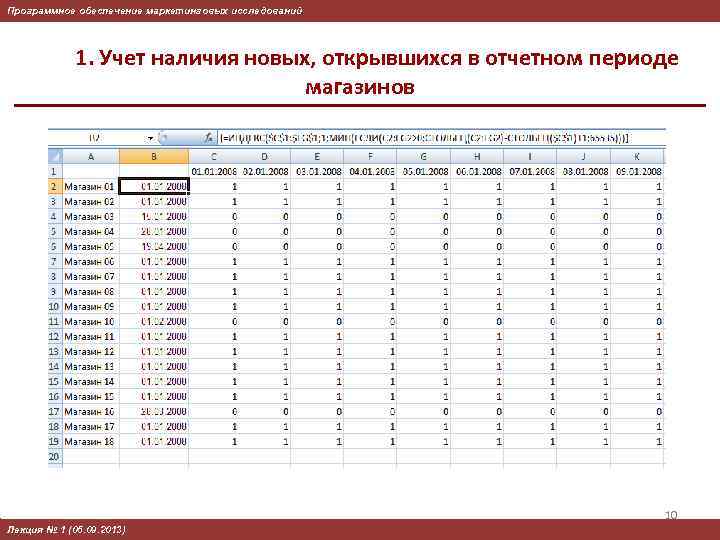Click cell 'Магазин 01'

tap(90, 187)
